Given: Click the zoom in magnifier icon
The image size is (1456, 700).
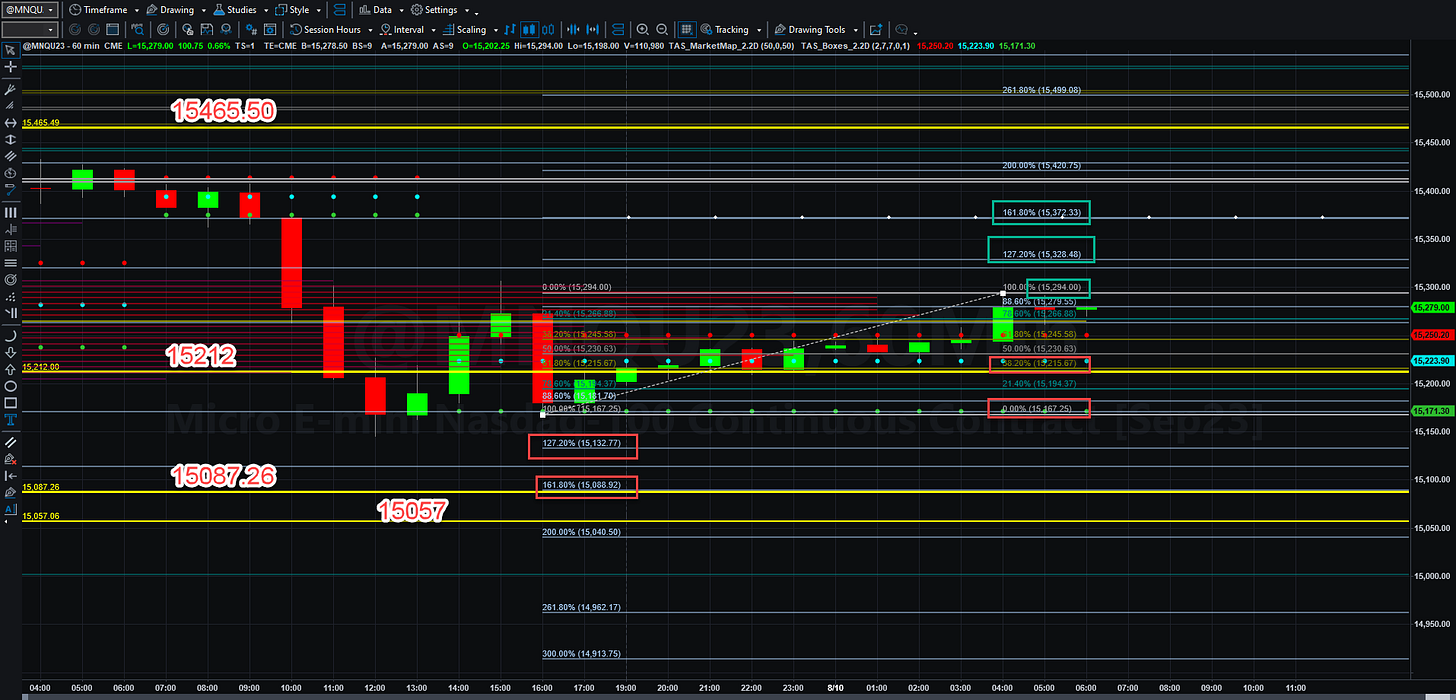Looking at the screenshot, I should click(x=642, y=30).
